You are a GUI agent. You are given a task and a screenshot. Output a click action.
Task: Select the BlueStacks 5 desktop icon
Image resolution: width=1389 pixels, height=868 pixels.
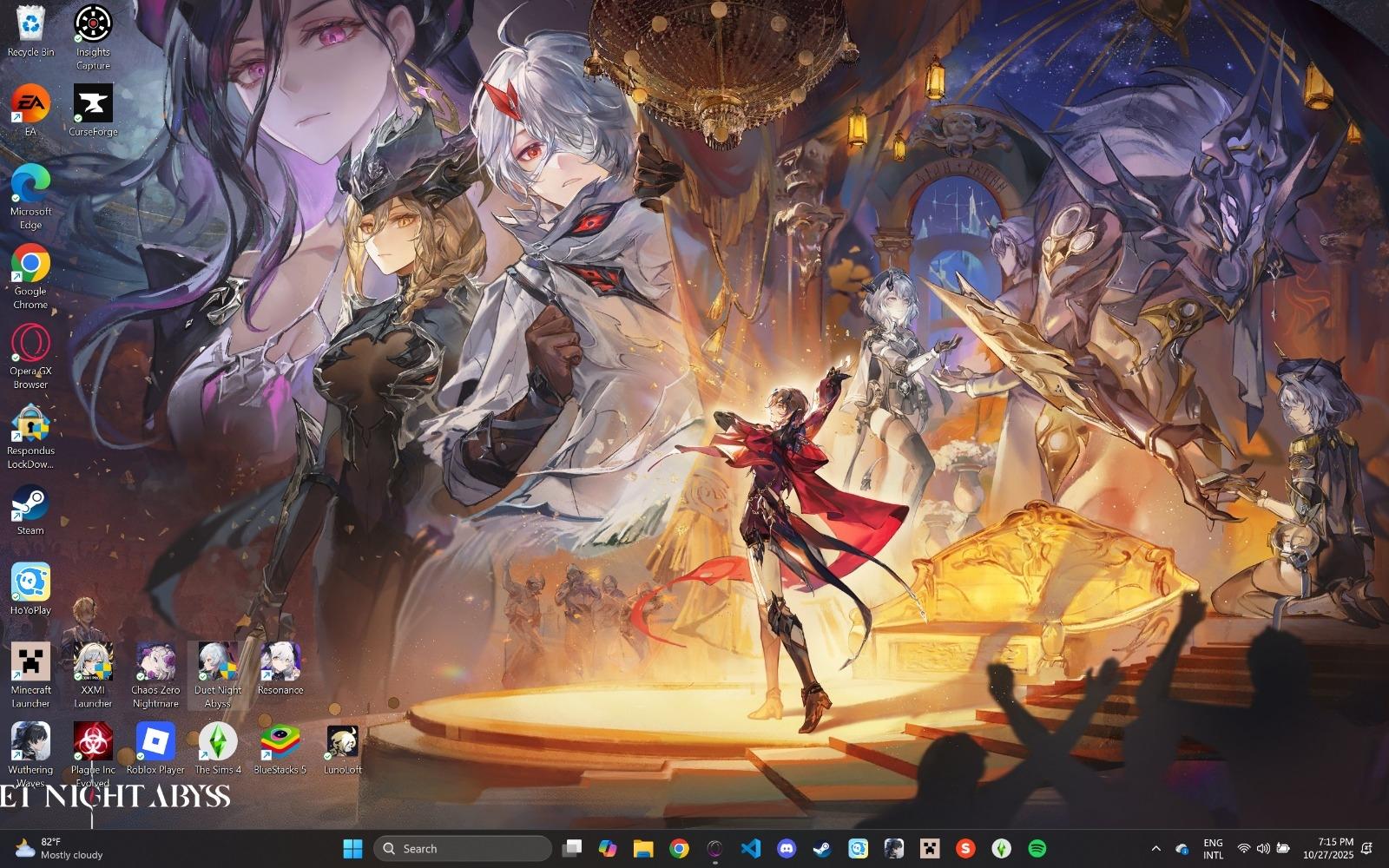[280, 747]
